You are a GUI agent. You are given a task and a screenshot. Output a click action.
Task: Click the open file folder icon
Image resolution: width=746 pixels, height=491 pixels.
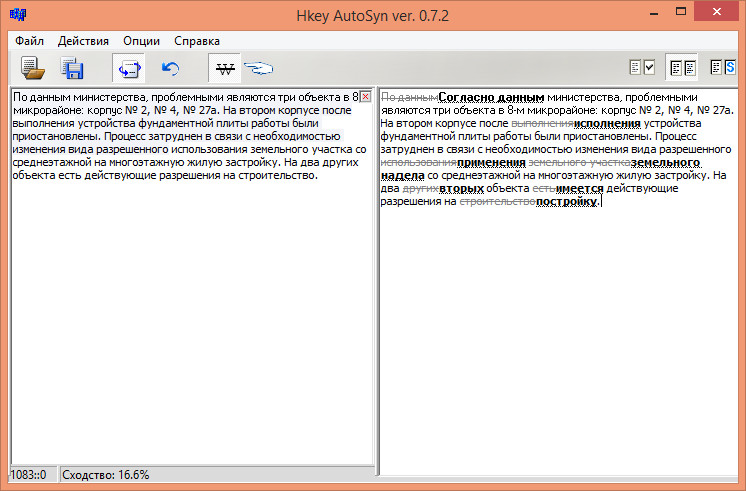(34, 69)
